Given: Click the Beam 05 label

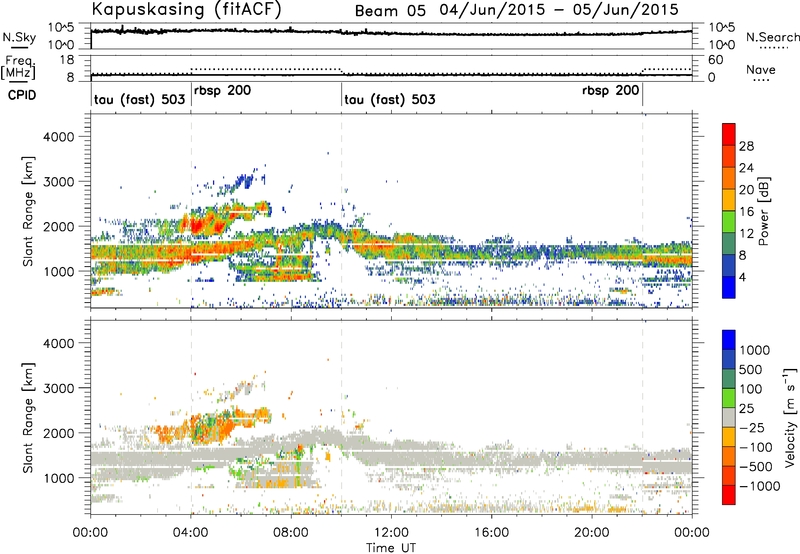Looking at the screenshot, I should point(390,10).
